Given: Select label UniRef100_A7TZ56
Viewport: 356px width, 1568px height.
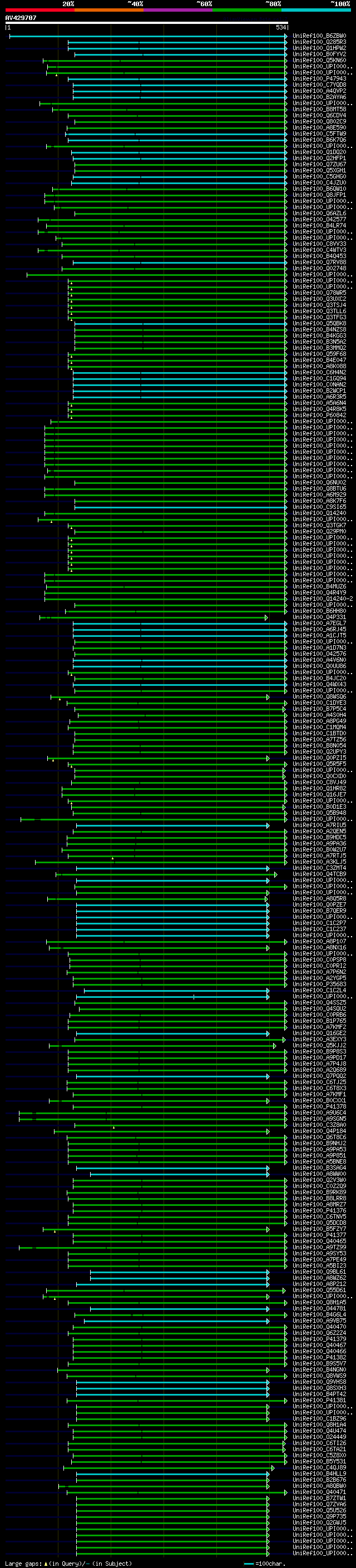Looking at the screenshot, I should [319, 740].
